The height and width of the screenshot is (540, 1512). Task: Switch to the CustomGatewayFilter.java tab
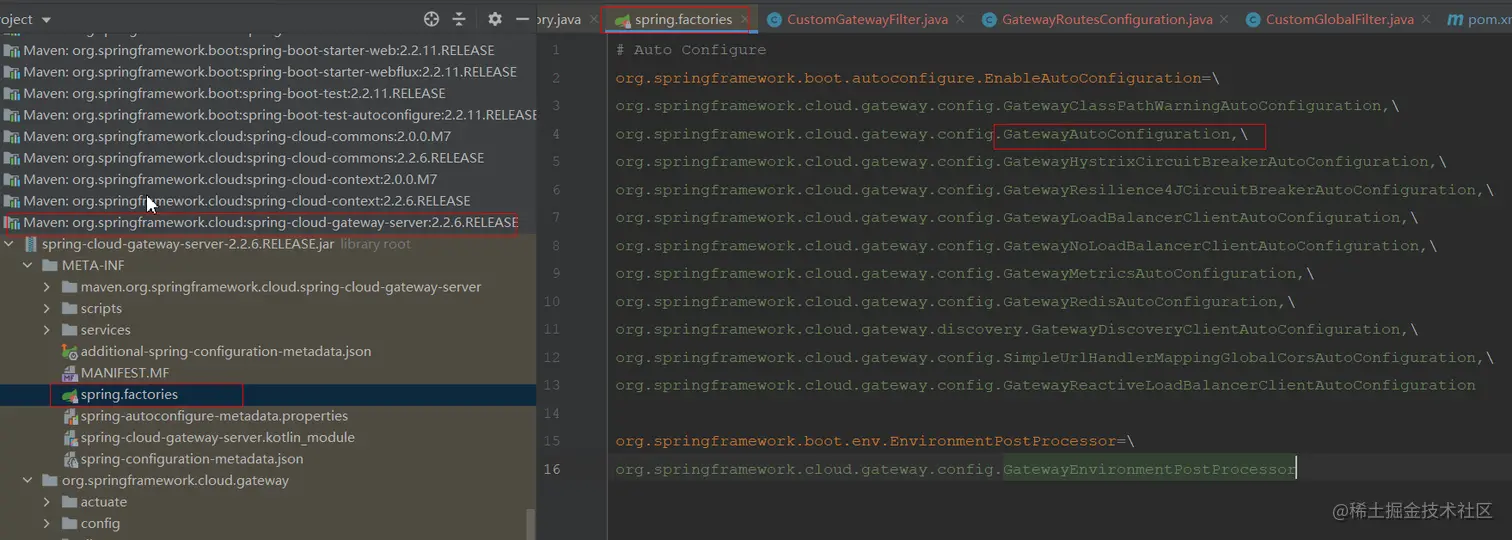(867, 20)
